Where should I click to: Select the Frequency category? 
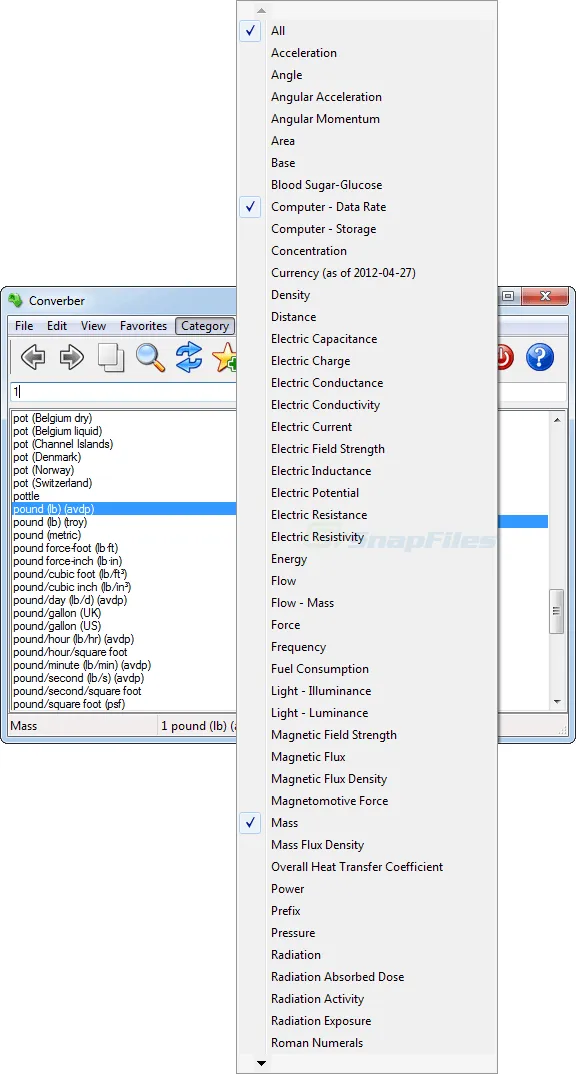(367, 647)
